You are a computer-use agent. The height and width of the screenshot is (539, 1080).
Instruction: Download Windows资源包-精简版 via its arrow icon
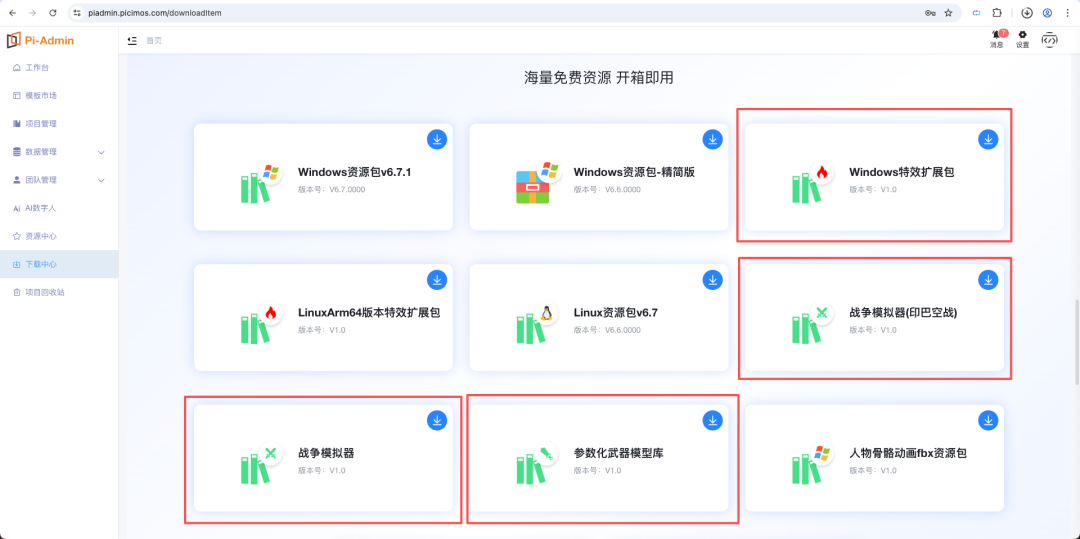tap(712, 139)
